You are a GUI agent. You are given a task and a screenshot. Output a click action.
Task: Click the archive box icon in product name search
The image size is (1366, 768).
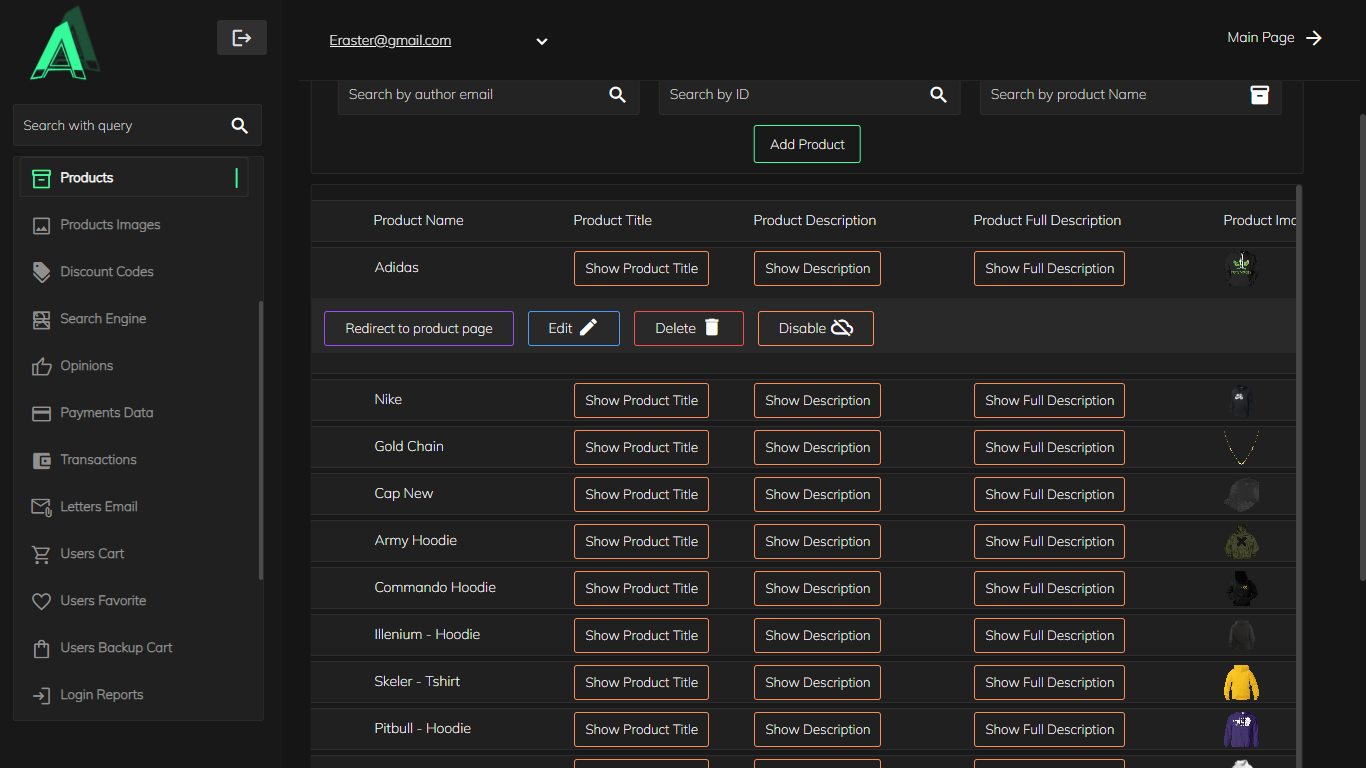[x=1259, y=95]
